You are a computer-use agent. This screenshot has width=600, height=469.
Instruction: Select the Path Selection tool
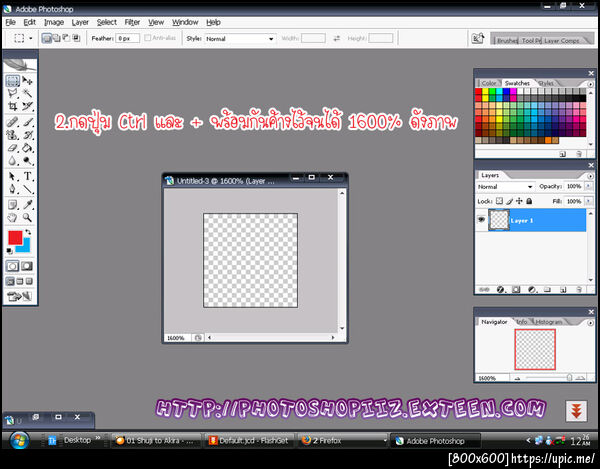pos(13,176)
